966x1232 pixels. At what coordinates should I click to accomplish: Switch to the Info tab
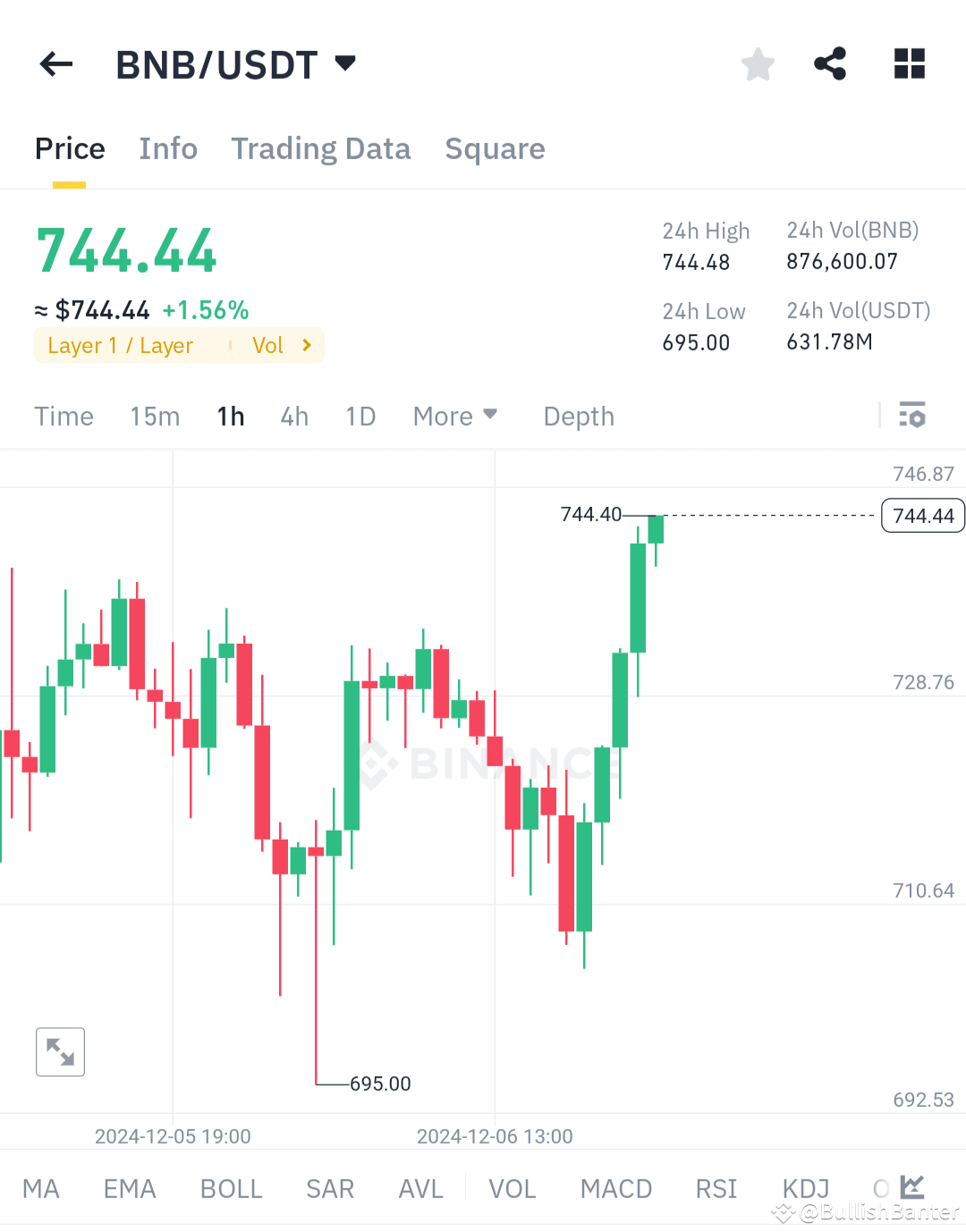tap(168, 148)
